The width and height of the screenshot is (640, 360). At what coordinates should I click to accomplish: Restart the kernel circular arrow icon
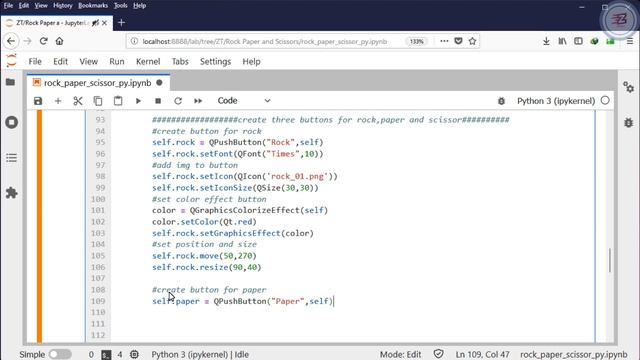(178, 101)
